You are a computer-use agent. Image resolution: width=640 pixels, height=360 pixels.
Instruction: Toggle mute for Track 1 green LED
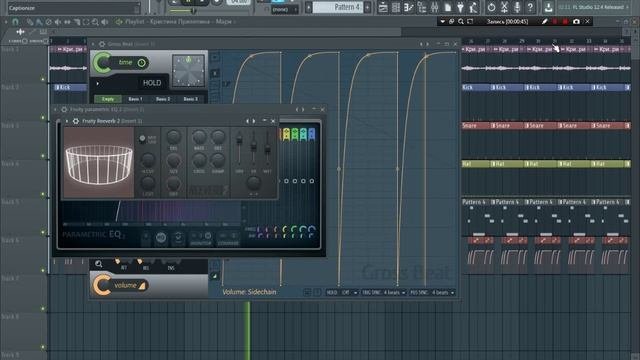(43, 79)
